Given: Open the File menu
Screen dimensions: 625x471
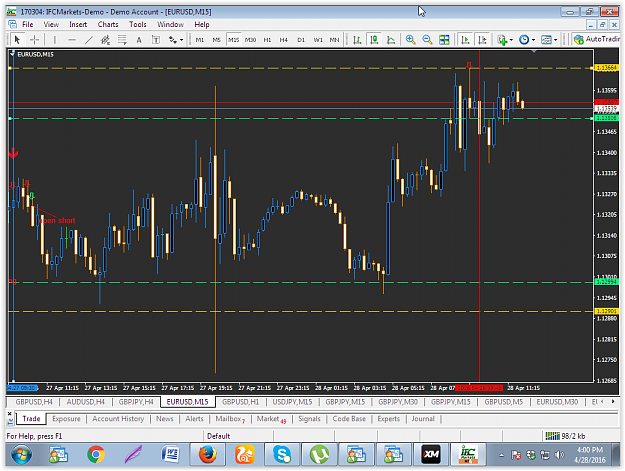Looking at the screenshot, I should coord(28,24).
